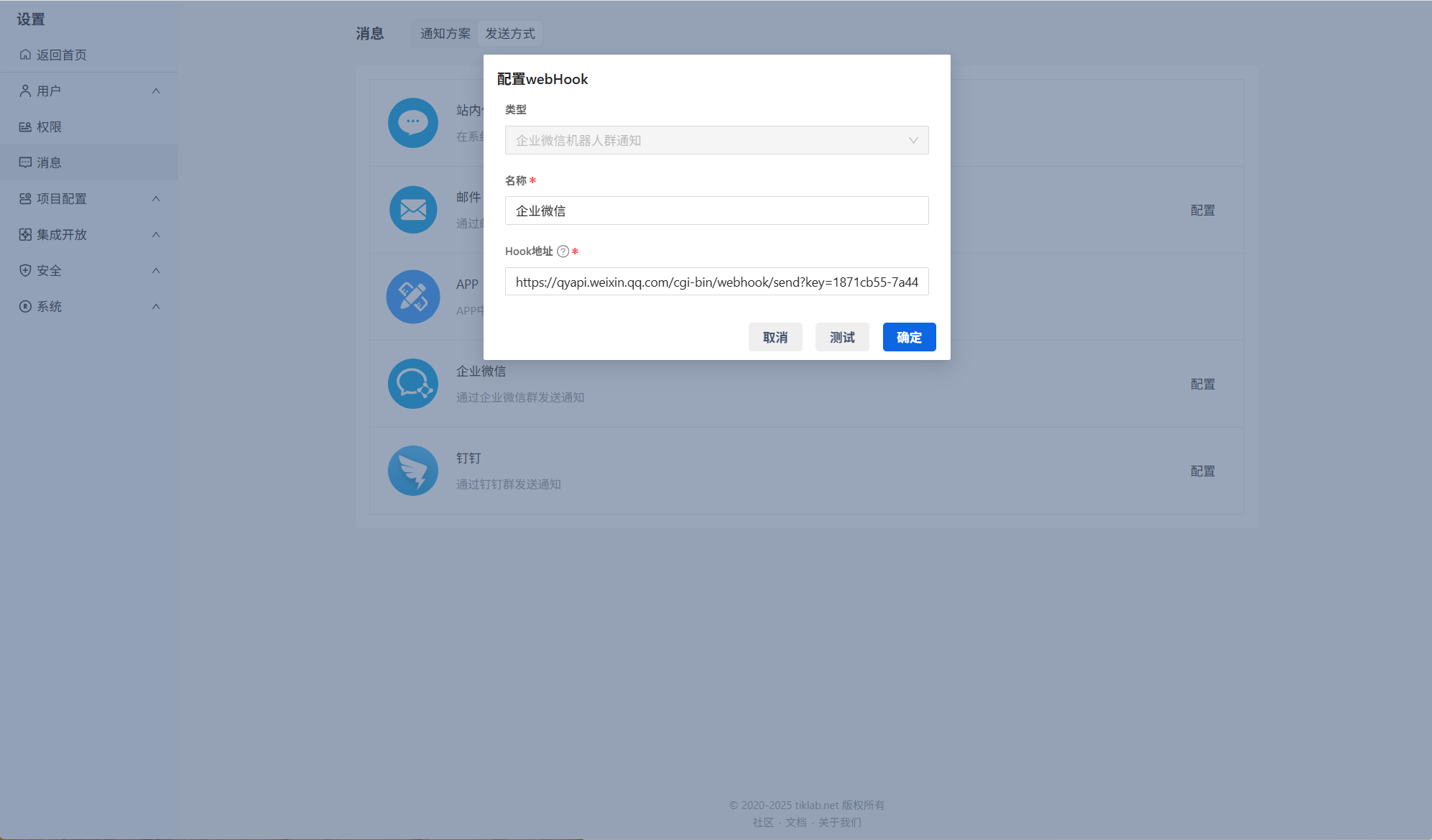Click the home icon beside 返回首页
1432x840 pixels.
pyautogui.click(x=25, y=55)
